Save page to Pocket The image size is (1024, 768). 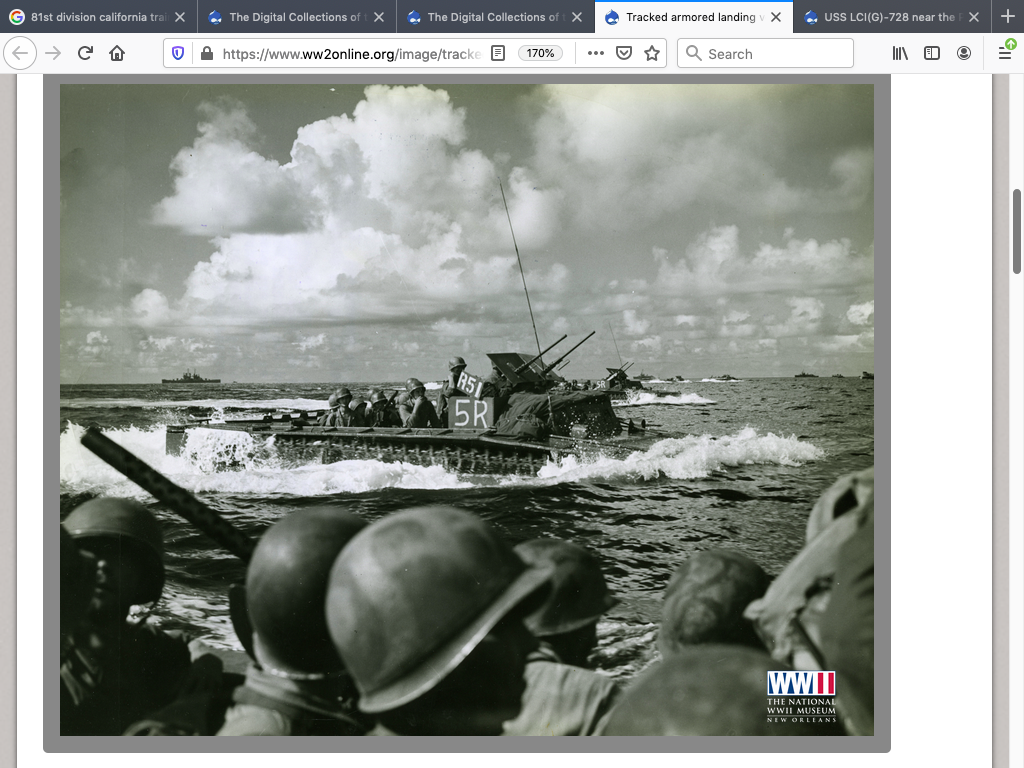coord(624,54)
